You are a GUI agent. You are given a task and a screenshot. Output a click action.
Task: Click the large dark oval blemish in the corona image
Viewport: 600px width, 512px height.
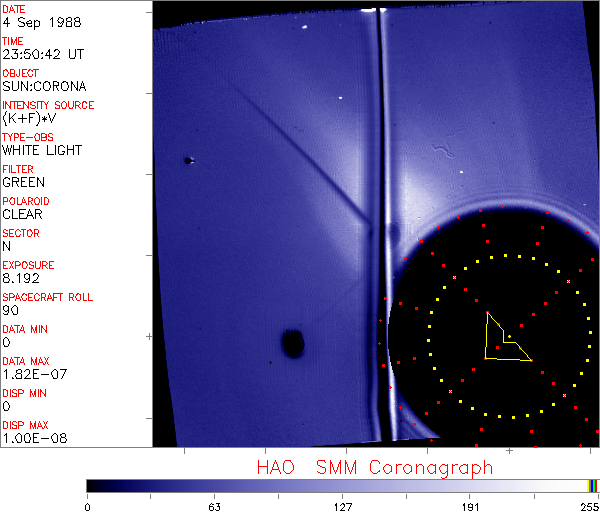(x=292, y=344)
